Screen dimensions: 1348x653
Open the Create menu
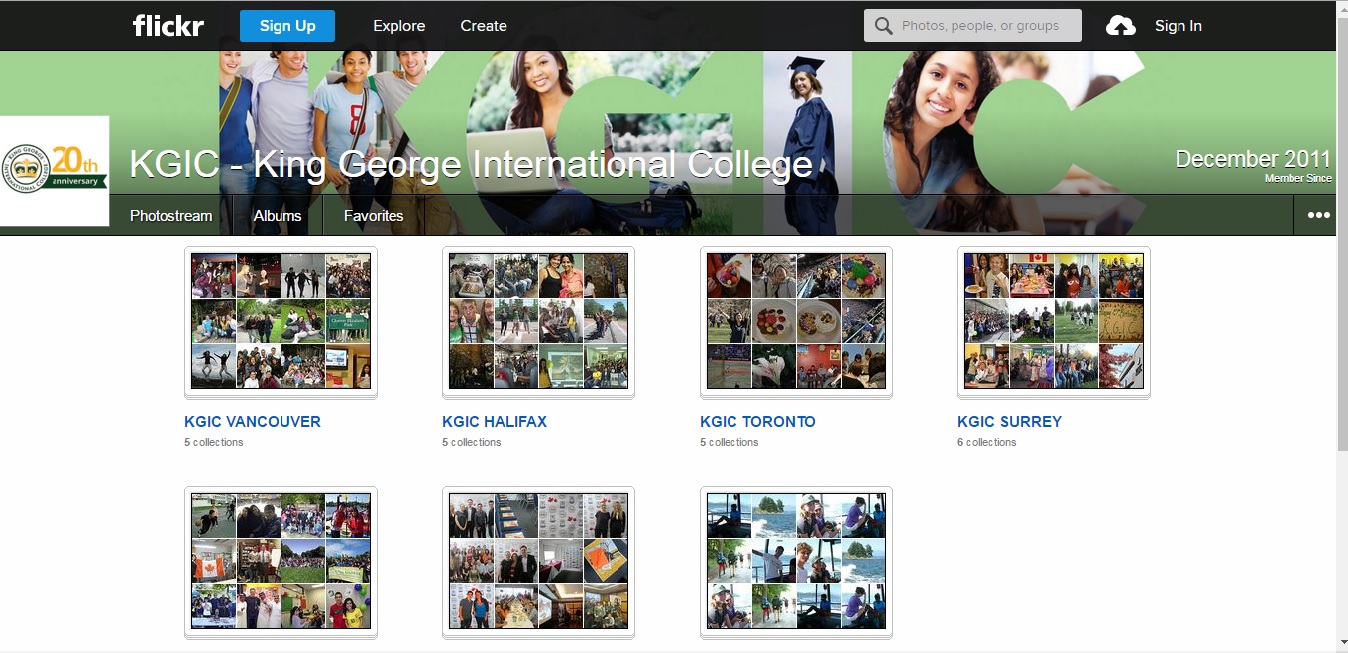[x=483, y=26]
